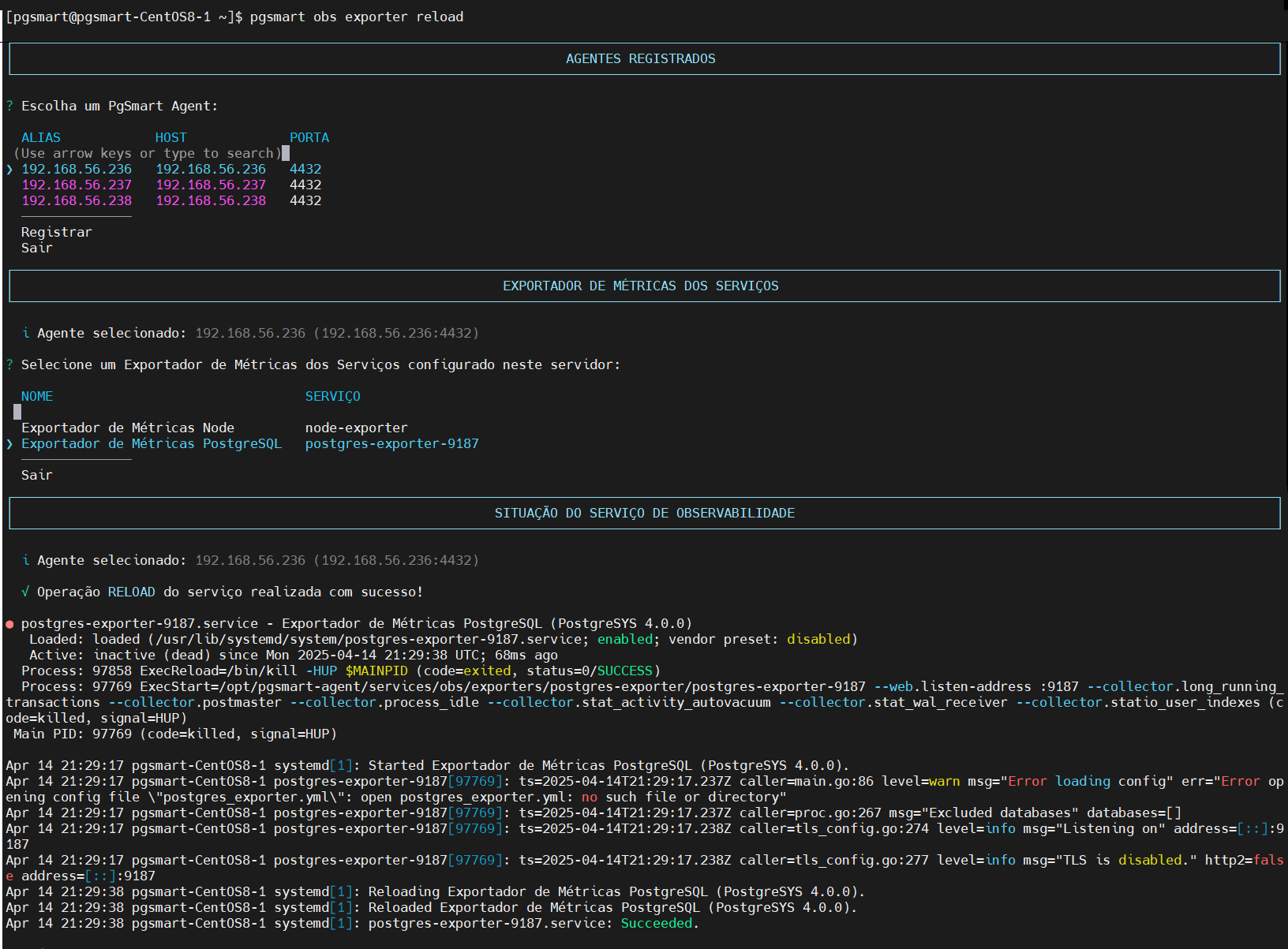The height and width of the screenshot is (949, 1288).
Task: Select Exportador de Métricas Node entry
Action: click(128, 428)
